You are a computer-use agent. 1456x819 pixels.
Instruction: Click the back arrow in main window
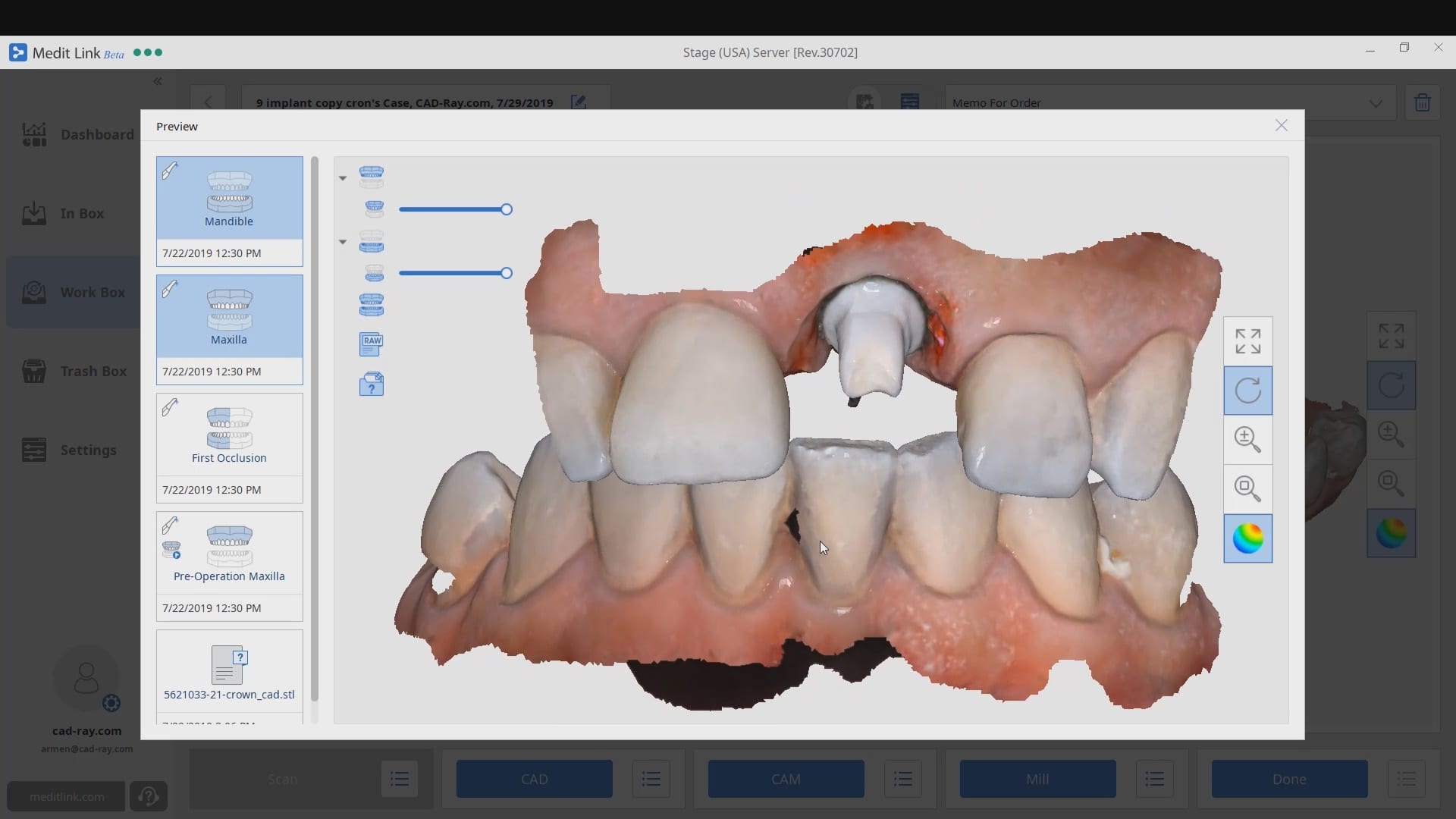[208, 102]
